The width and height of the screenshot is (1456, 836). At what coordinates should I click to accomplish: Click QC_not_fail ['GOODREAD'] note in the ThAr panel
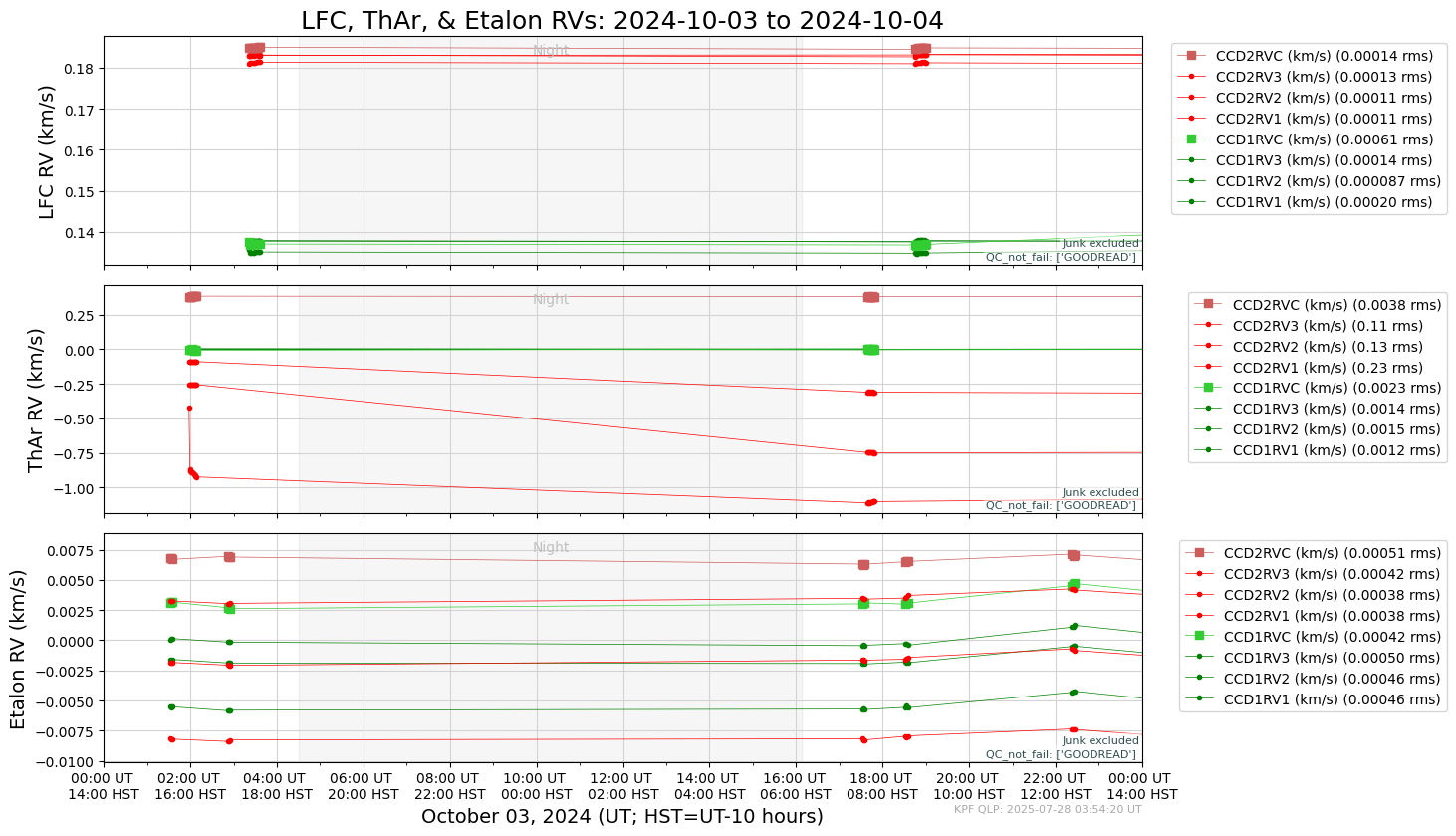coord(1061,505)
